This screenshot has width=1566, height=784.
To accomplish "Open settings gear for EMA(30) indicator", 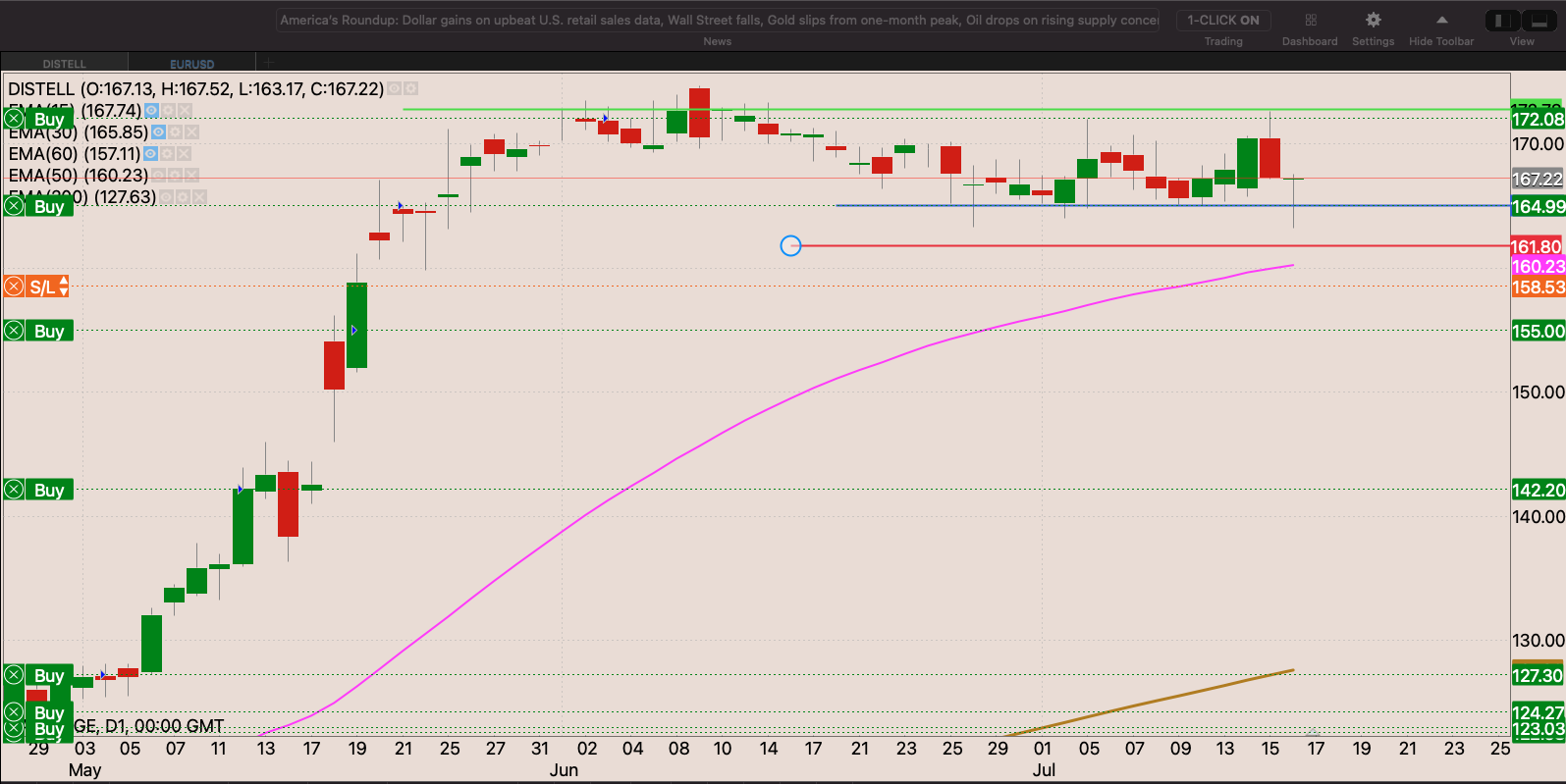I will pyautogui.click(x=175, y=132).
